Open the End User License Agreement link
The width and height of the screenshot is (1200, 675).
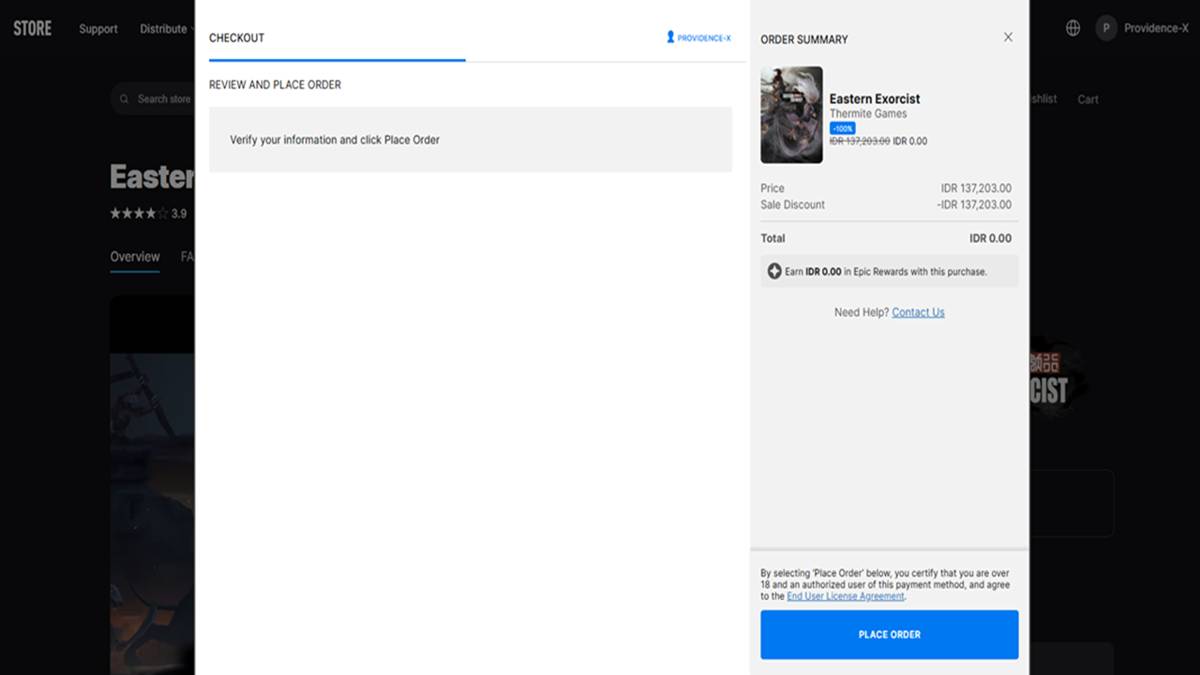[845, 596]
